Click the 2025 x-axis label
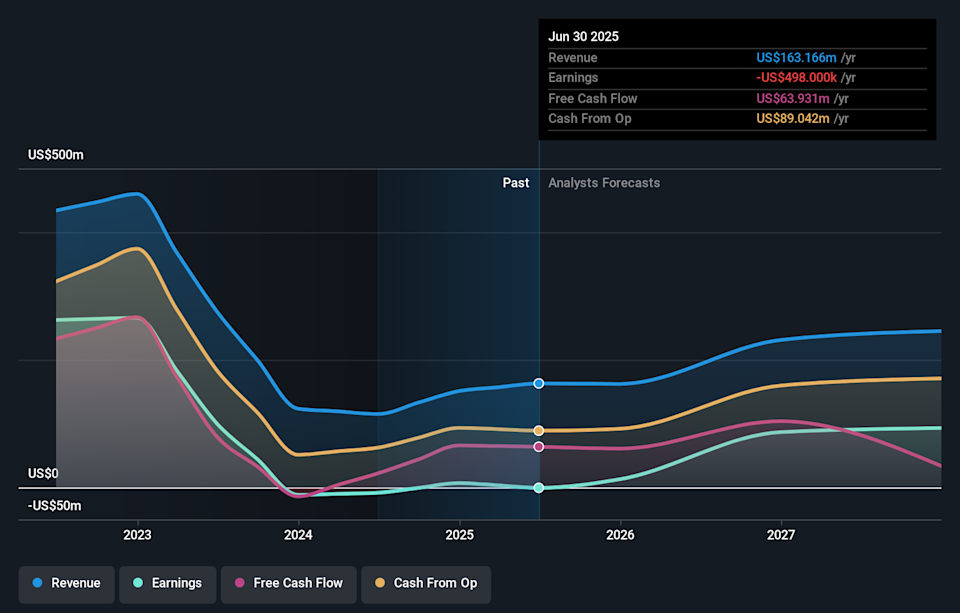Viewport: 960px width, 613px height. coord(459,535)
